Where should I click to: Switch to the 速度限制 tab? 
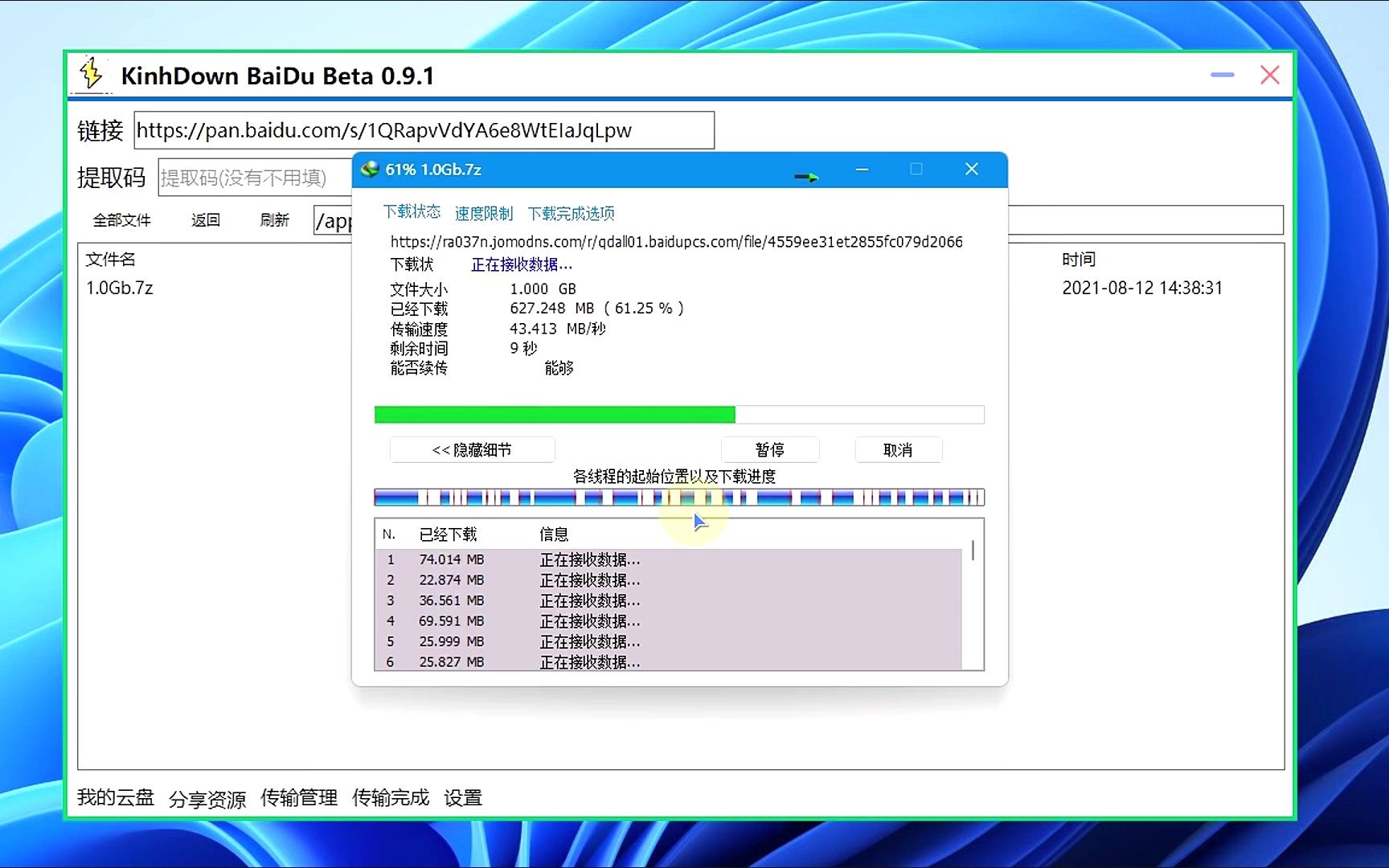click(484, 213)
